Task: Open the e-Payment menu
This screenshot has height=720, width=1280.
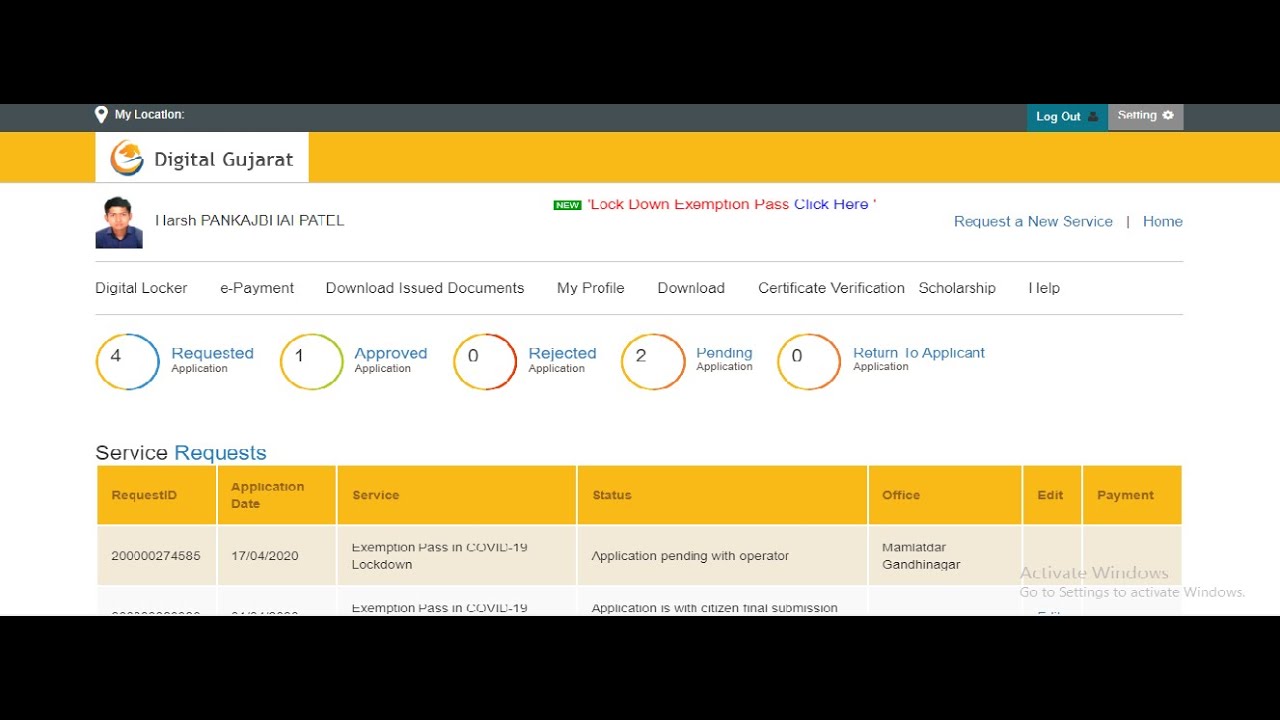Action: pyautogui.click(x=257, y=288)
